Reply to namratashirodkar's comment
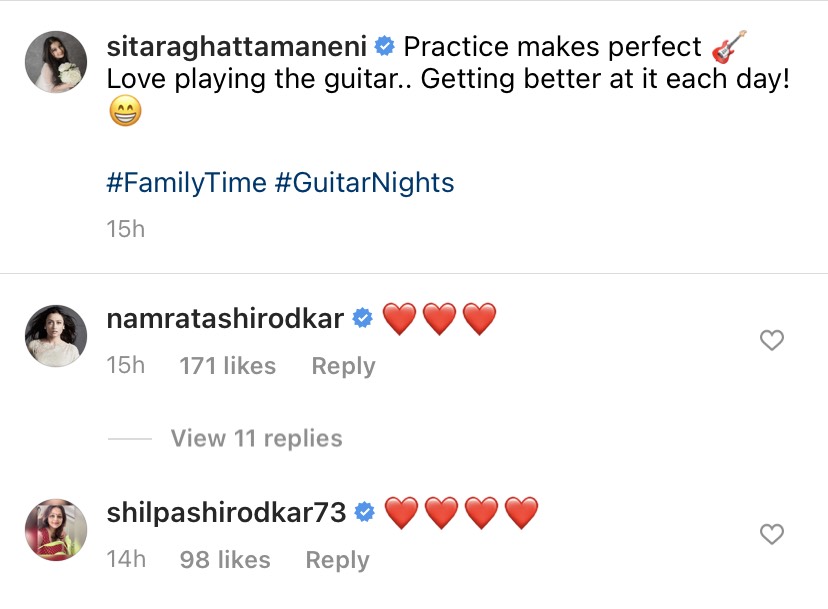 pos(343,367)
